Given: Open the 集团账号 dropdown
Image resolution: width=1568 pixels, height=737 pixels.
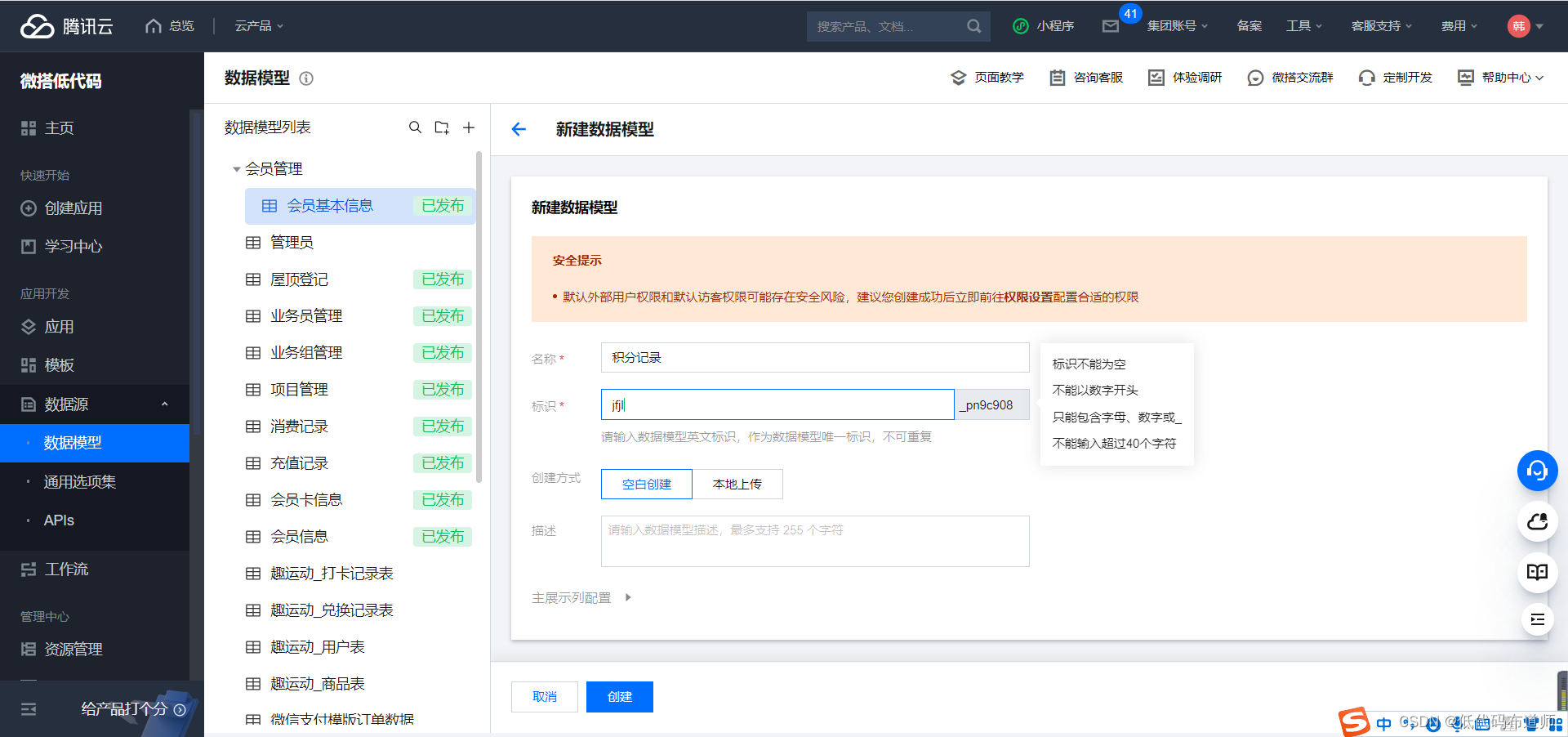Looking at the screenshot, I should click(x=1177, y=26).
